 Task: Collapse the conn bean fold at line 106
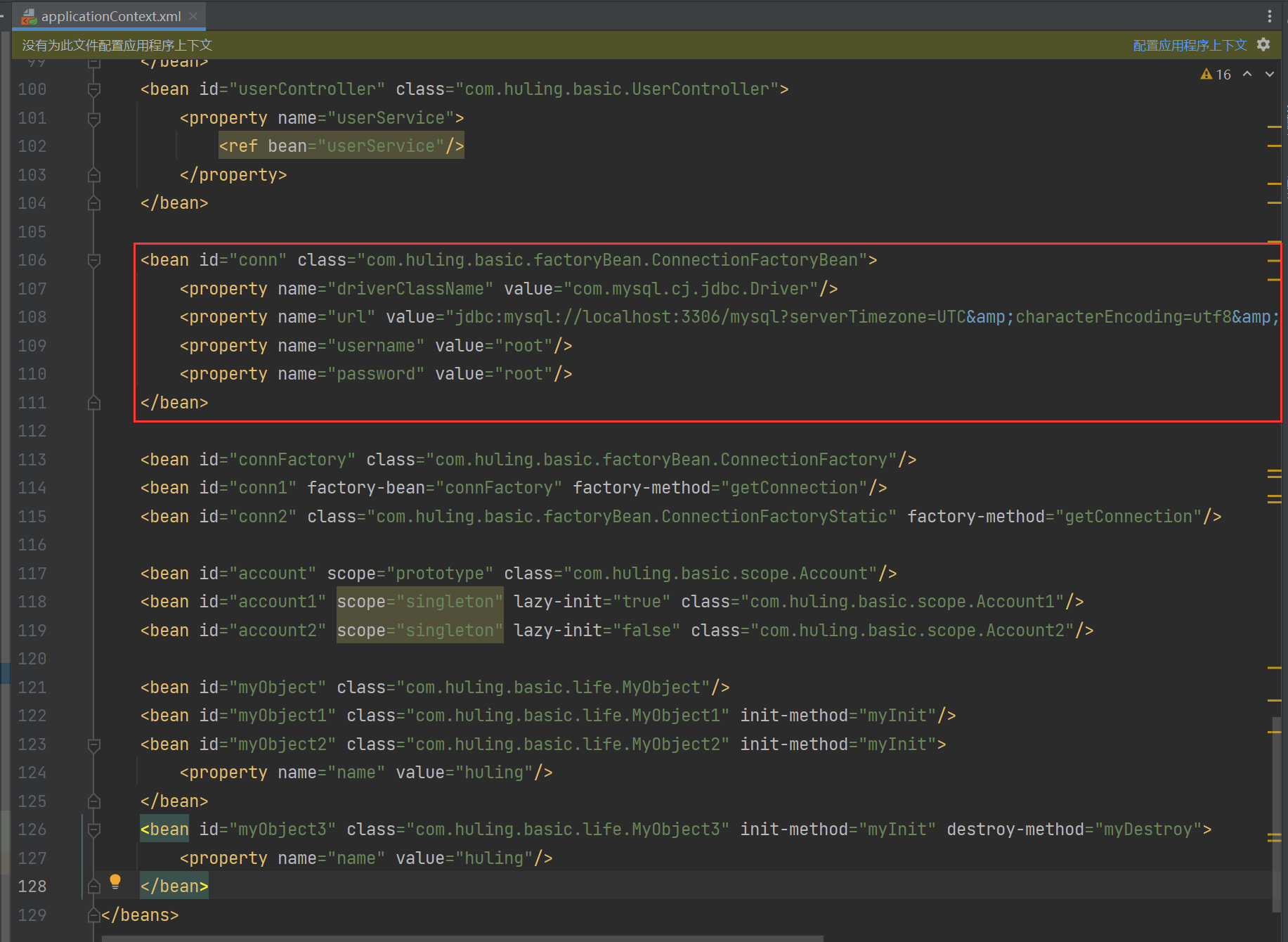point(93,260)
